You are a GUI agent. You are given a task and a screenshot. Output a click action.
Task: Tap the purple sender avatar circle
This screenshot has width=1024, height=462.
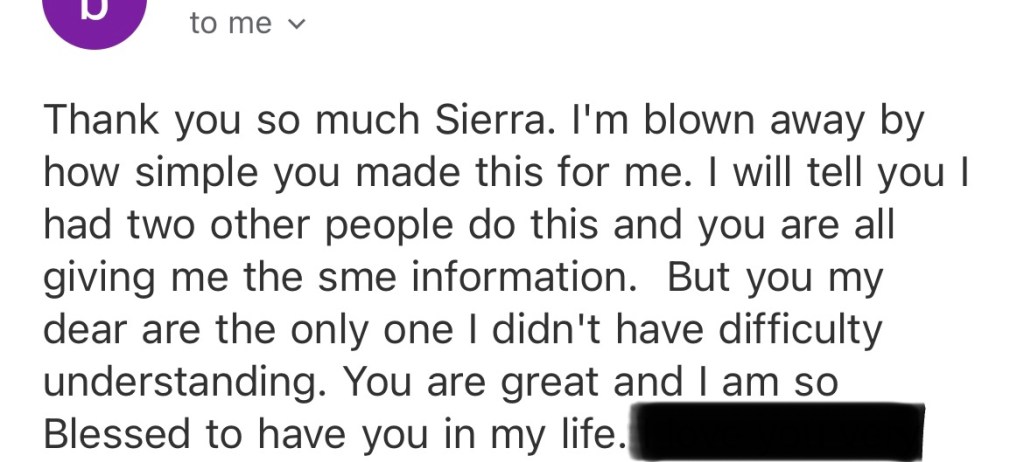click(x=94, y=15)
